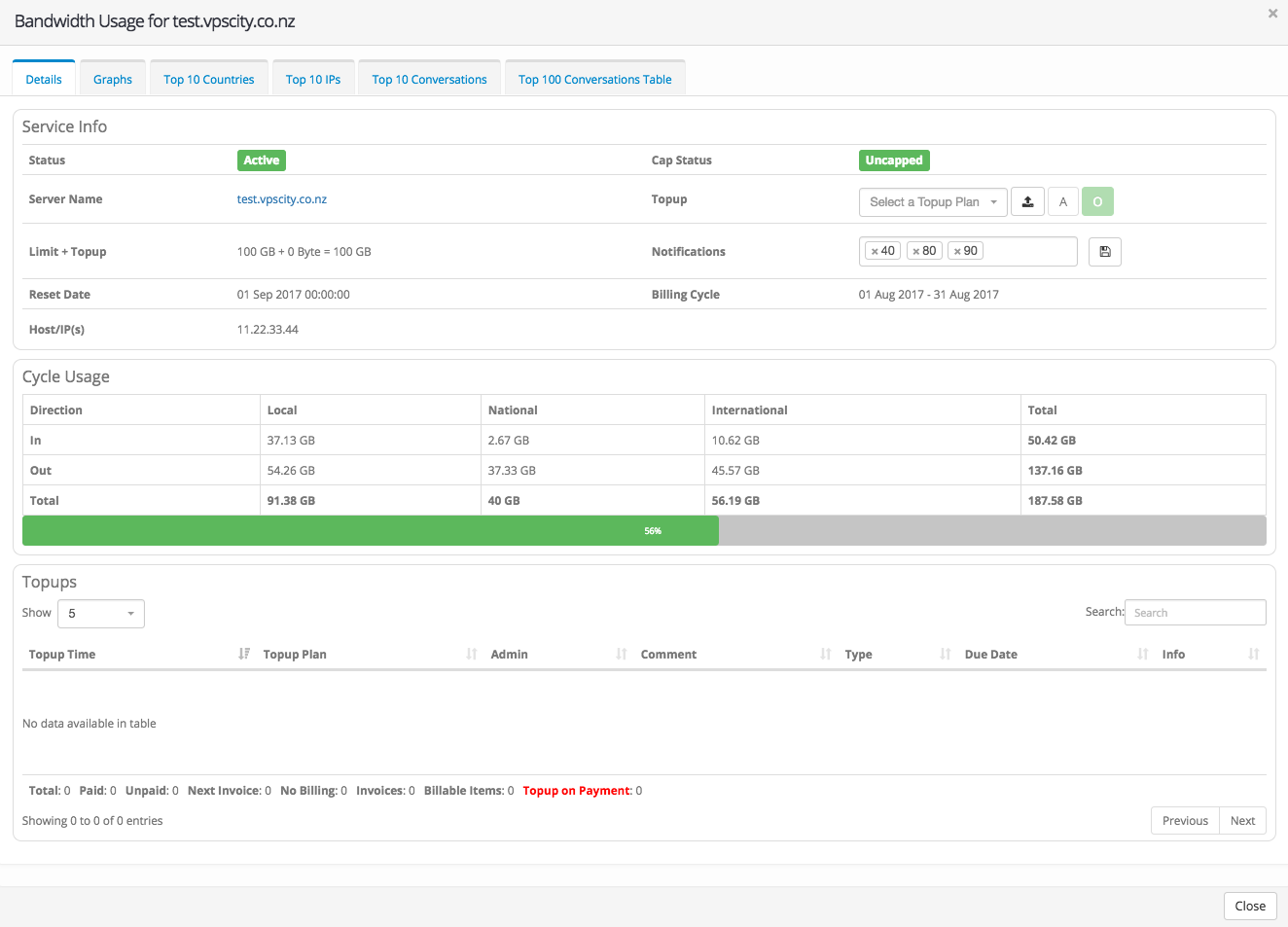The image size is (1288, 927).
Task: Save notifications with the floppy disk icon
Action: tap(1104, 252)
